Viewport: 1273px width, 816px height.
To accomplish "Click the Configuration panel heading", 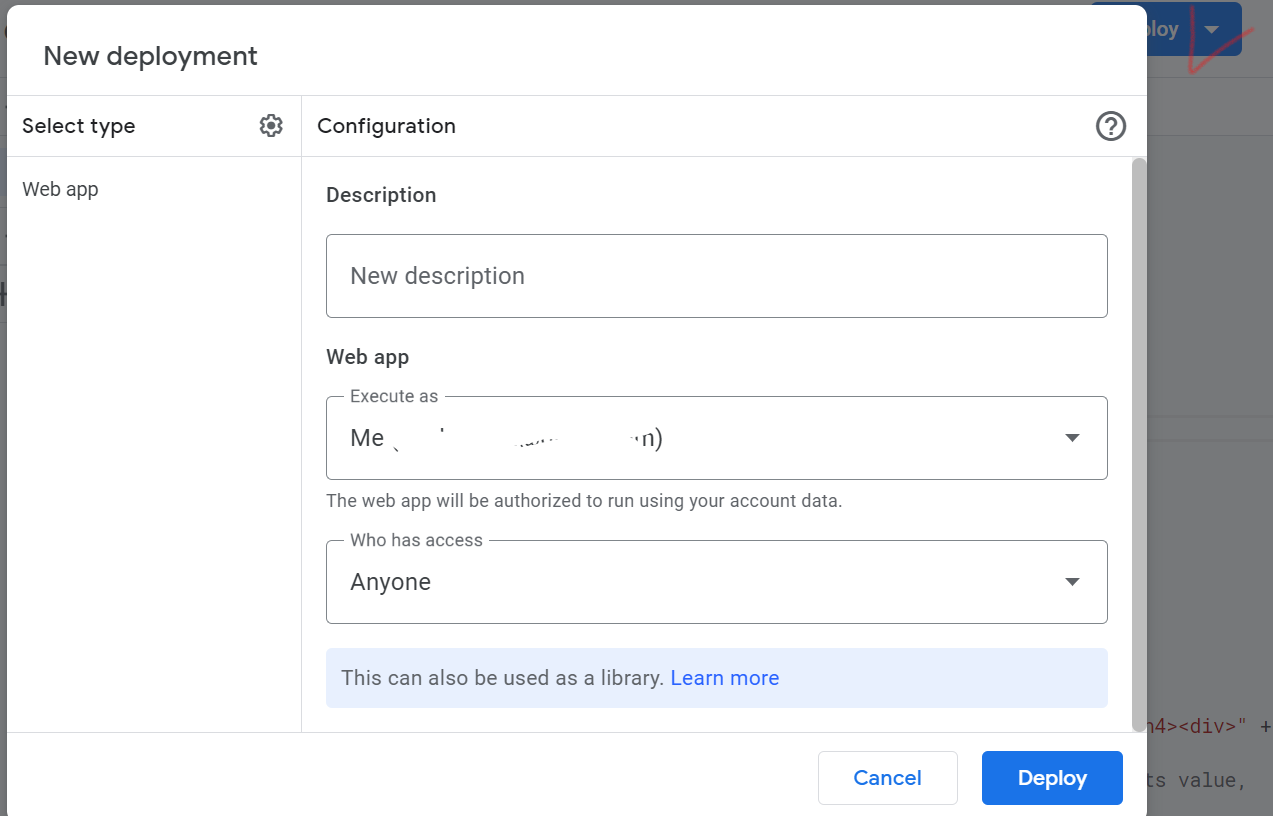I will (x=386, y=126).
